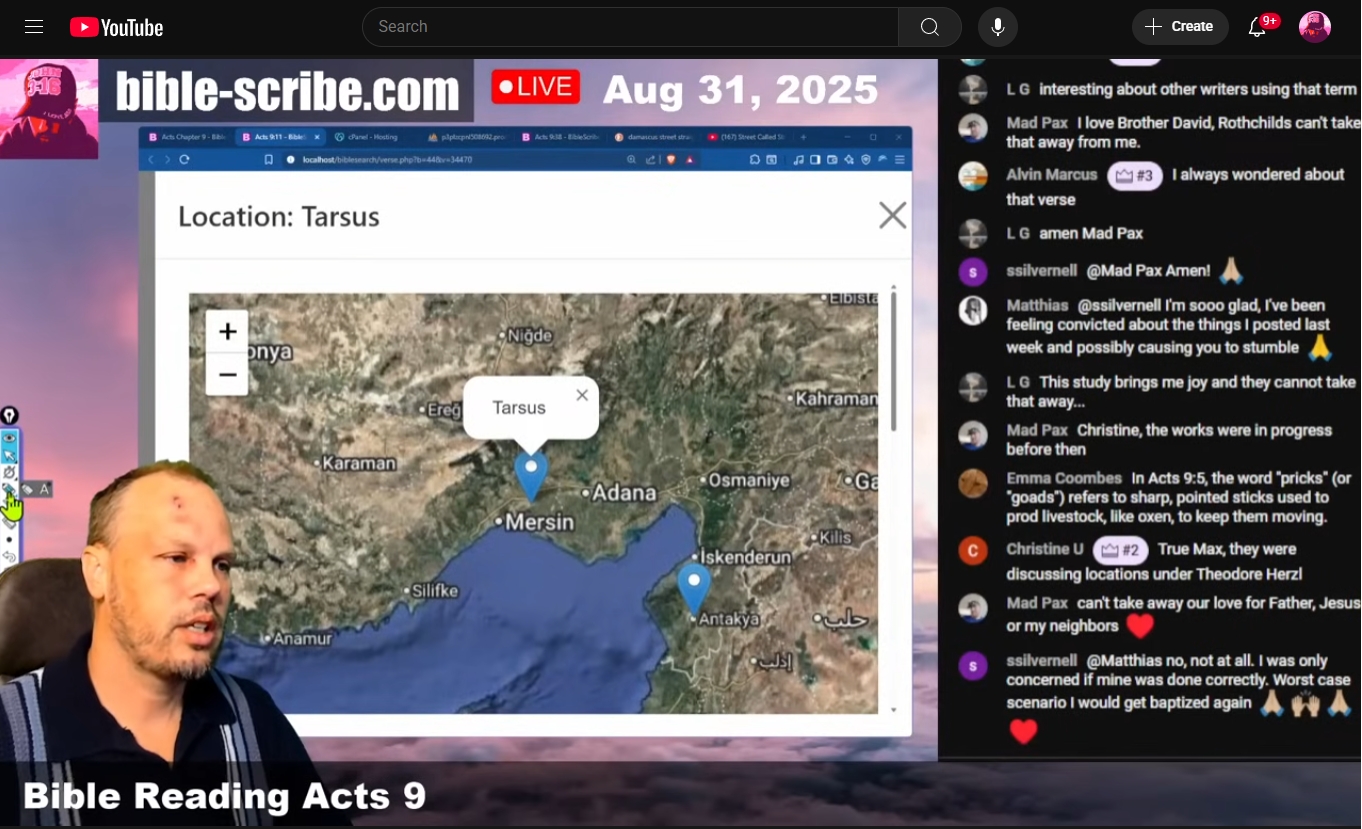Start voice search with the microphone icon
Image resolution: width=1362 pixels, height=829 pixels.
997,27
